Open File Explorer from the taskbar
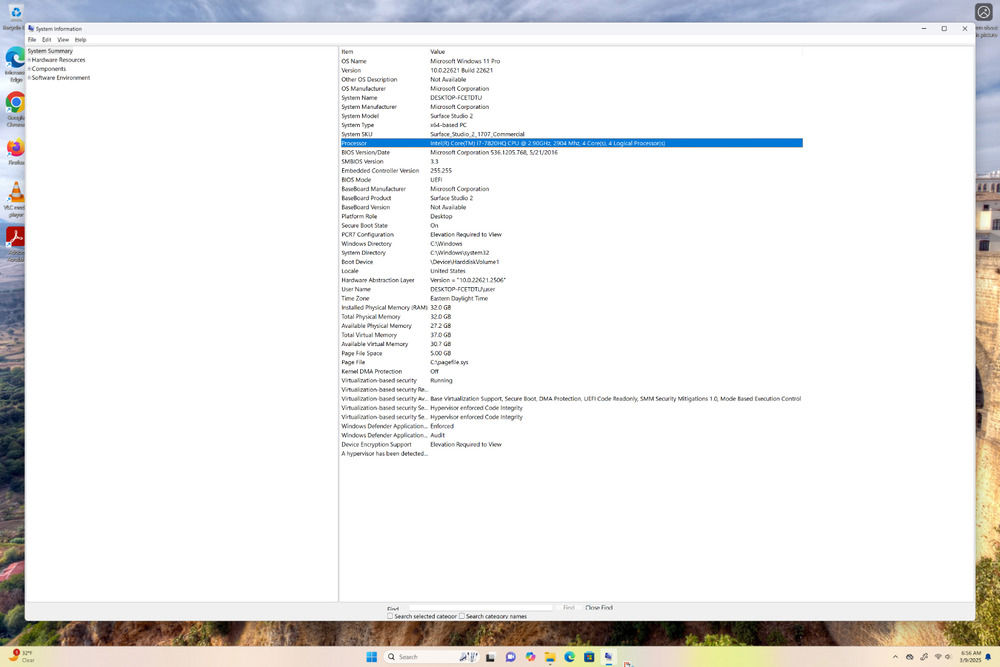1000x667 pixels. (550, 657)
